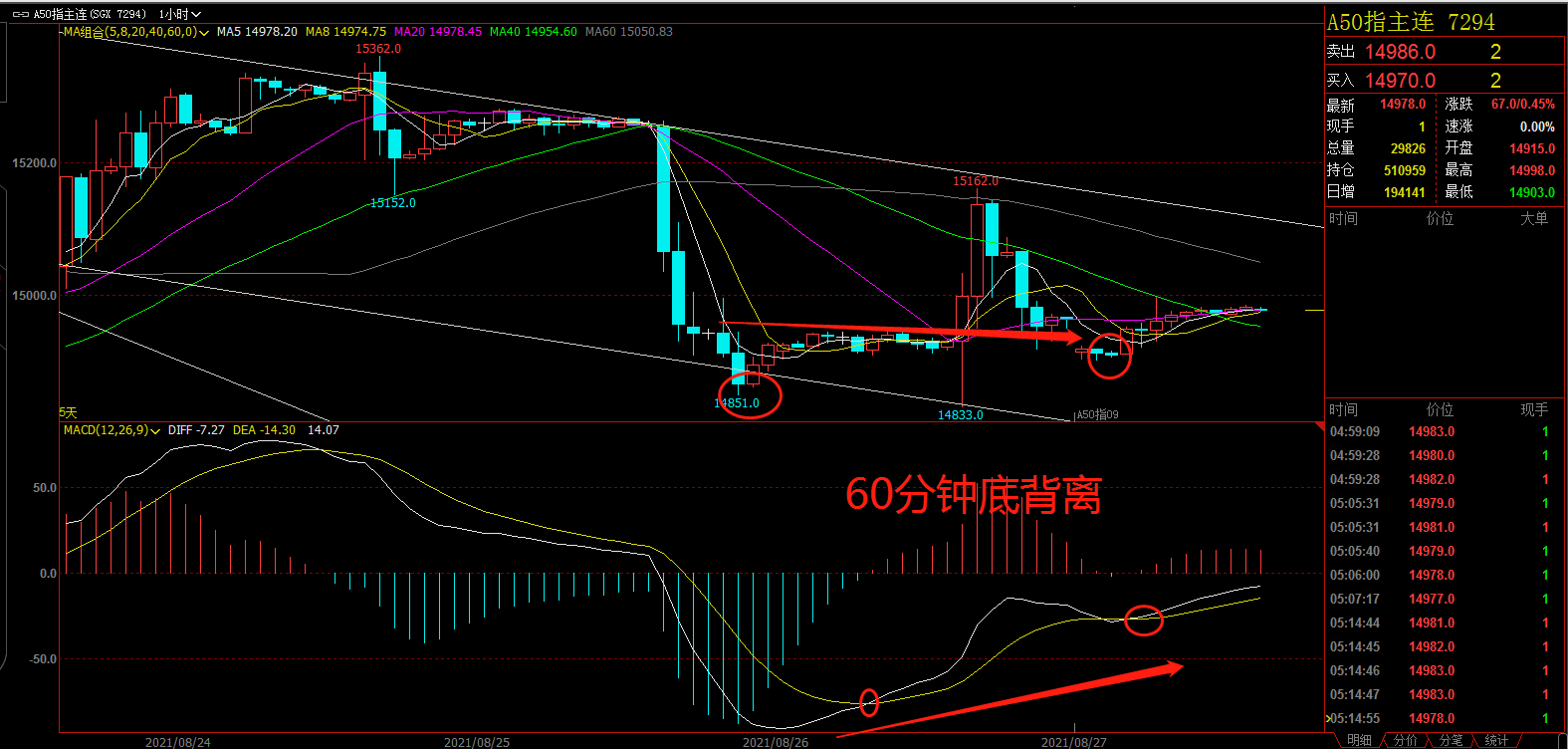Click the 2021/08/25 date on time axis
The image size is (1568, 749).
click(x=477, y=742)
